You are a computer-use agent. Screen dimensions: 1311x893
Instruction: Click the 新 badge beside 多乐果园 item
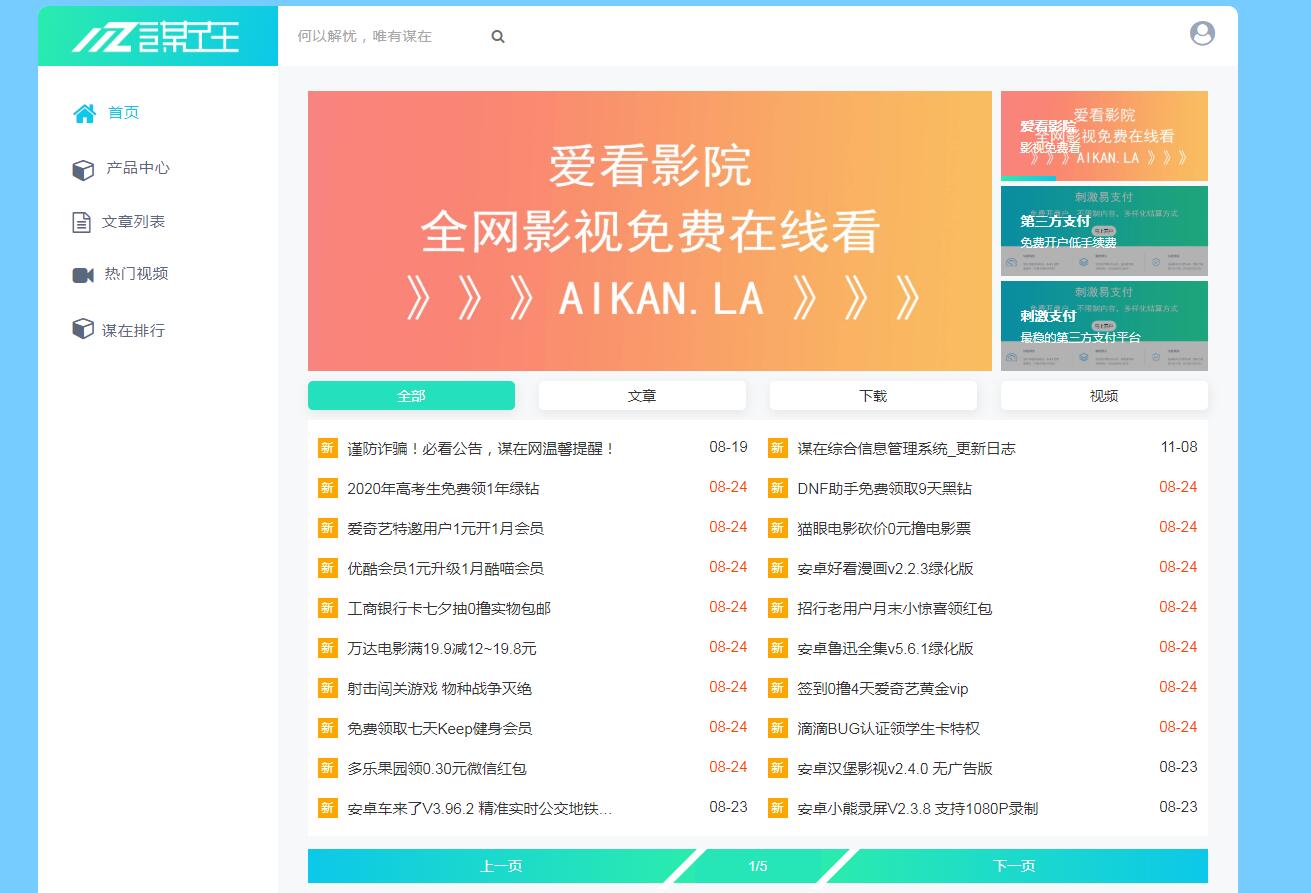pos(328,768)
